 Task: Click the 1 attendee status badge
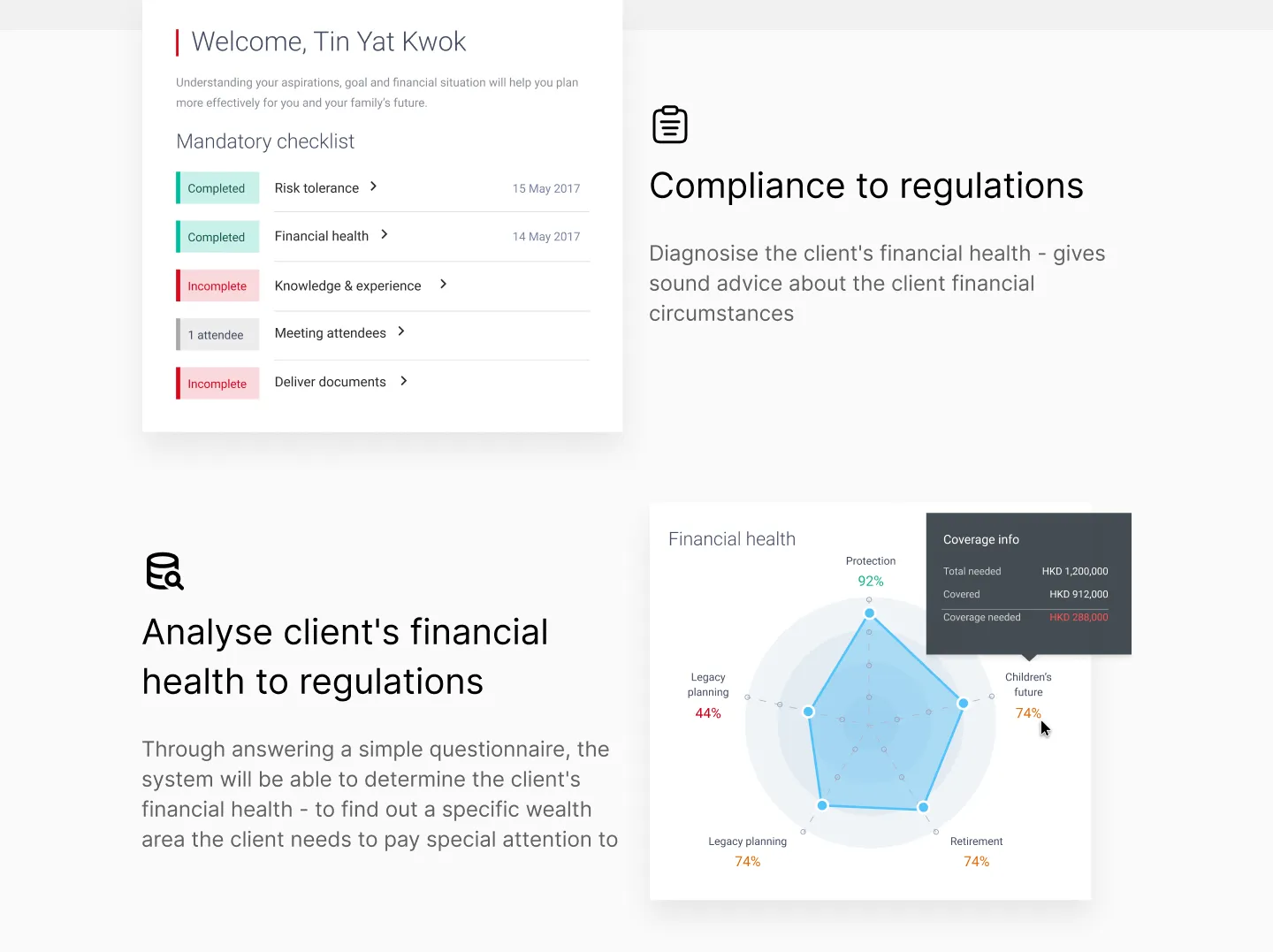coord(217,335)
